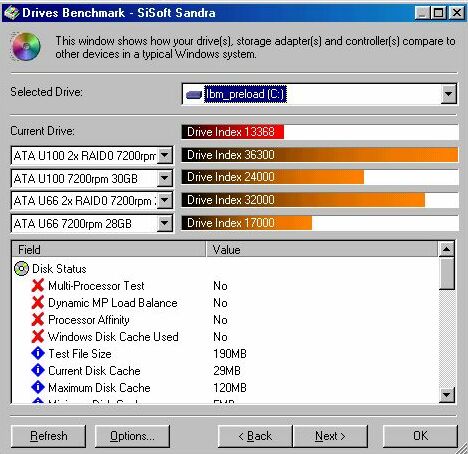This screenshot has height=454, width=468.
Task: Click the 120MB value
Action: click(x=230, y=387)
